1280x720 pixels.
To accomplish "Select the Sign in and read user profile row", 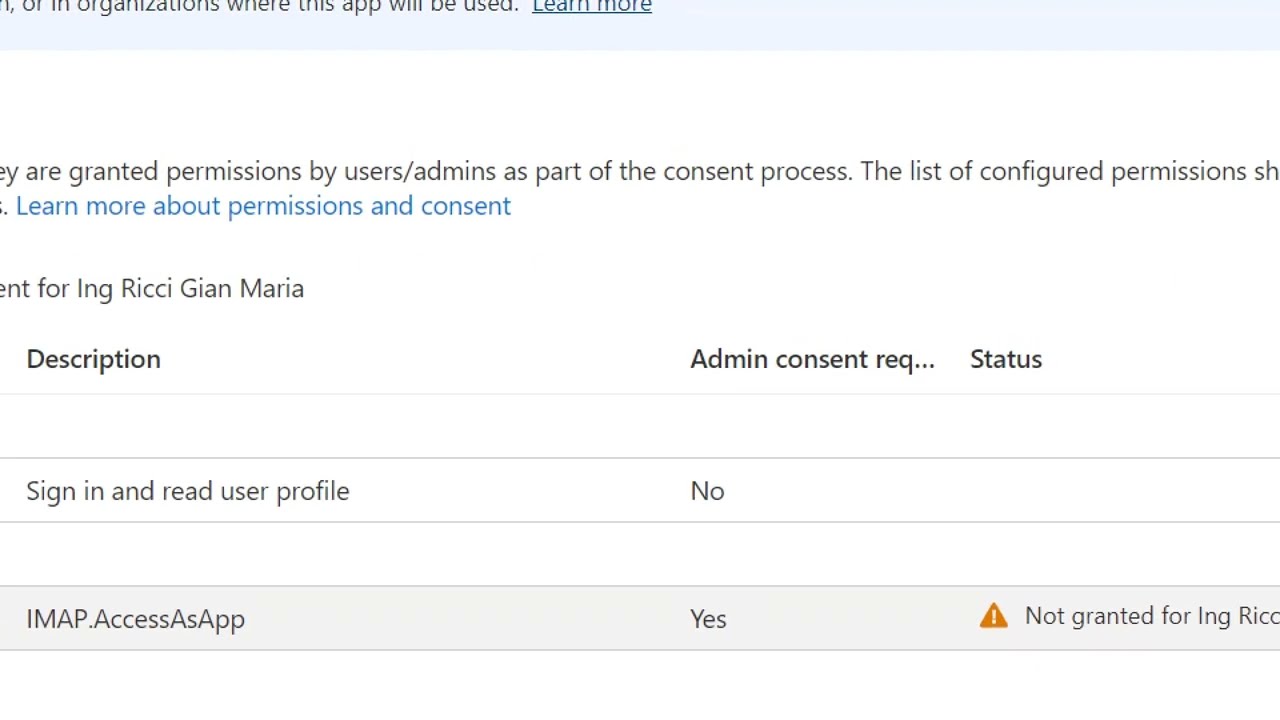I will 640,491.
